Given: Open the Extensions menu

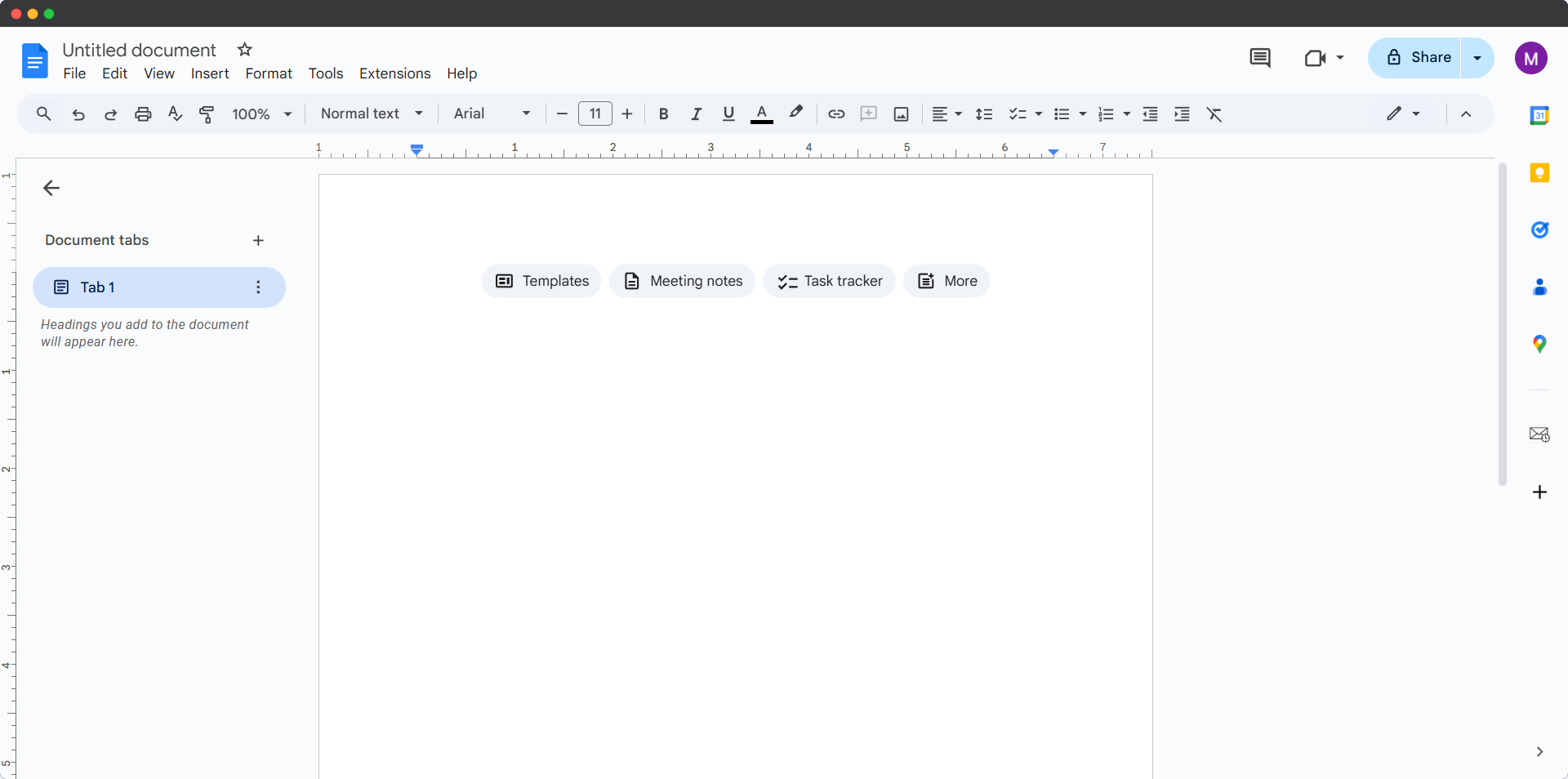Looking at the screenshot, I should tap(394, 73).
